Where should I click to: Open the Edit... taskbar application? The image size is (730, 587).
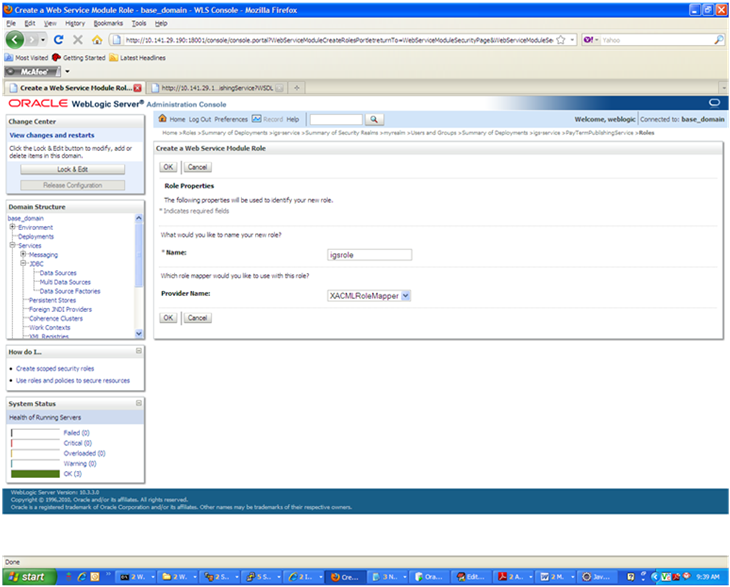[471, 577]
